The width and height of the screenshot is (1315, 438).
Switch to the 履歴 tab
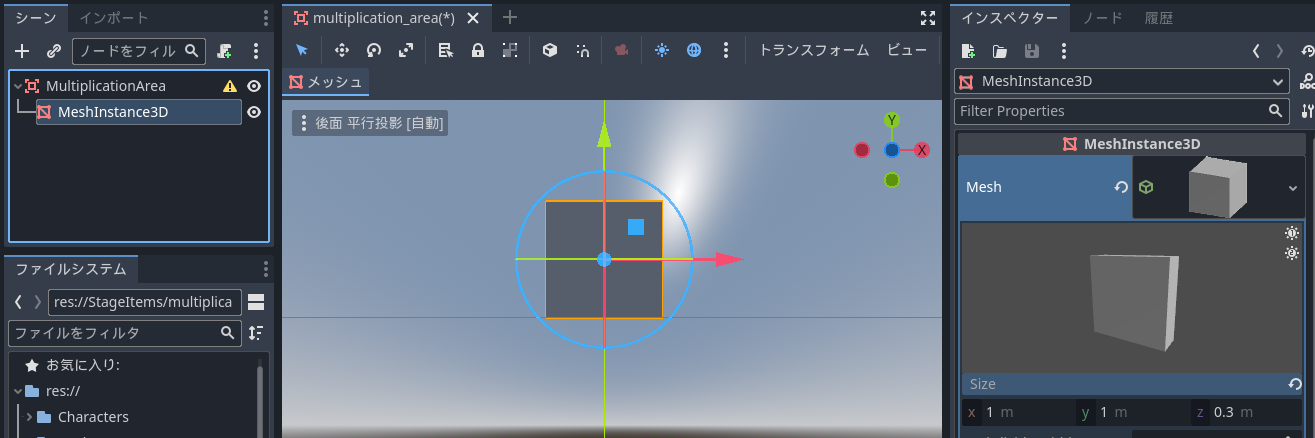(1160, 18)
